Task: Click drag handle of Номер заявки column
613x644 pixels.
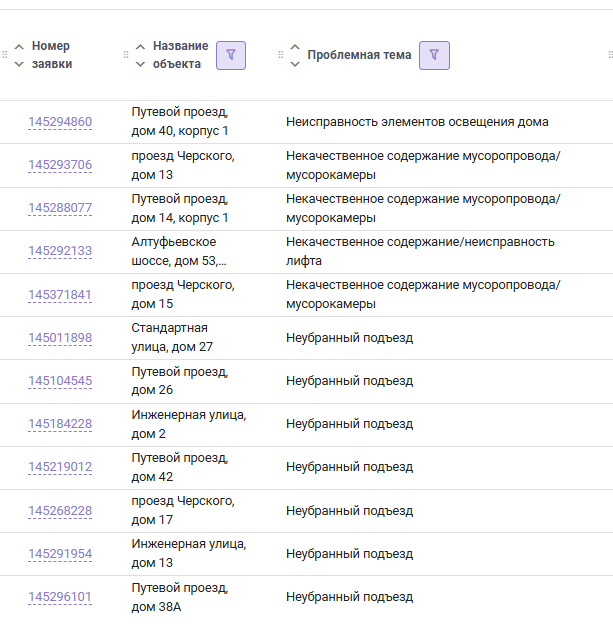Action: tap(4, 55)
